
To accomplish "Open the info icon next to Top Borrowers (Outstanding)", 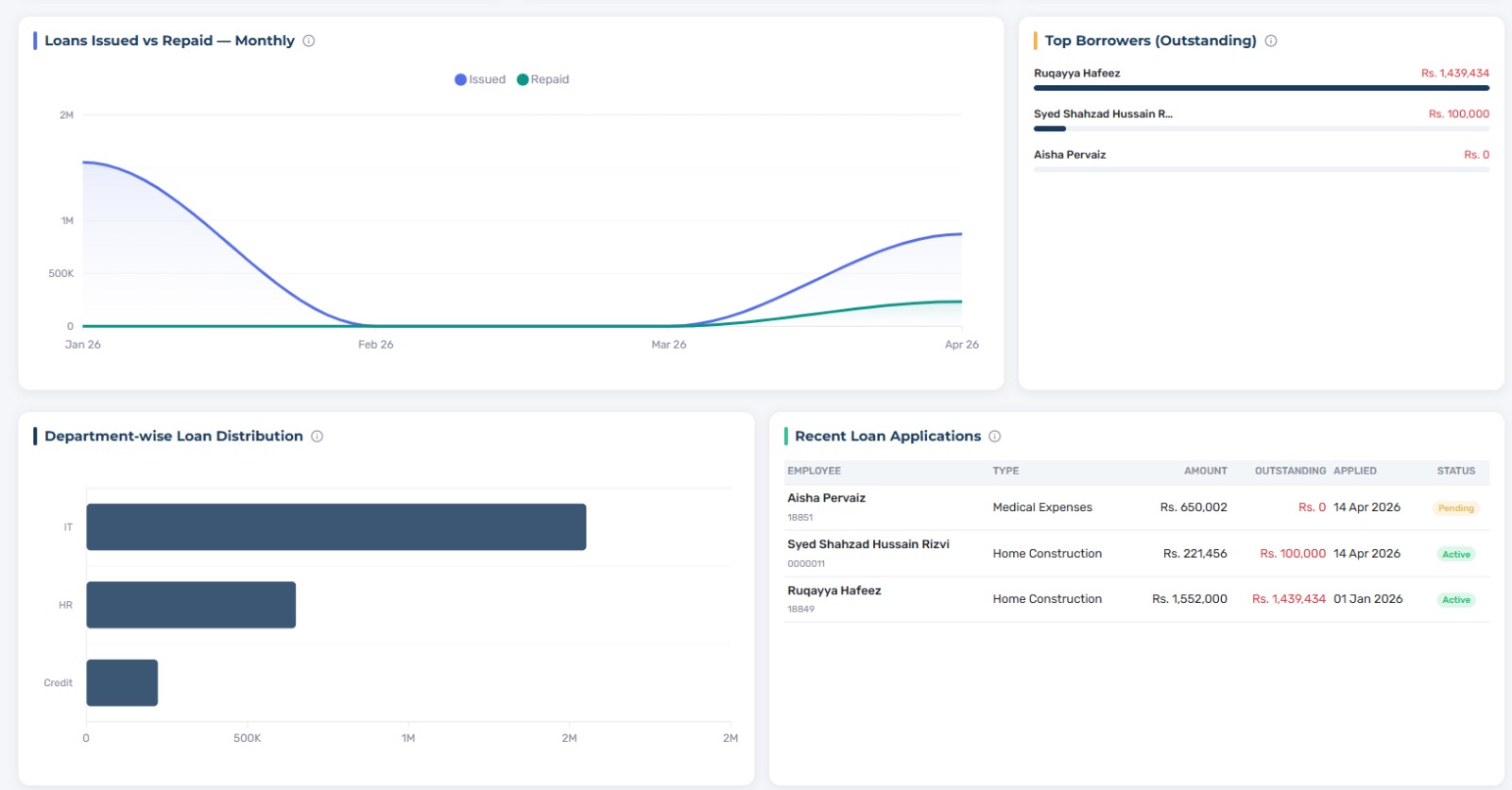I will coord(1271,41).
